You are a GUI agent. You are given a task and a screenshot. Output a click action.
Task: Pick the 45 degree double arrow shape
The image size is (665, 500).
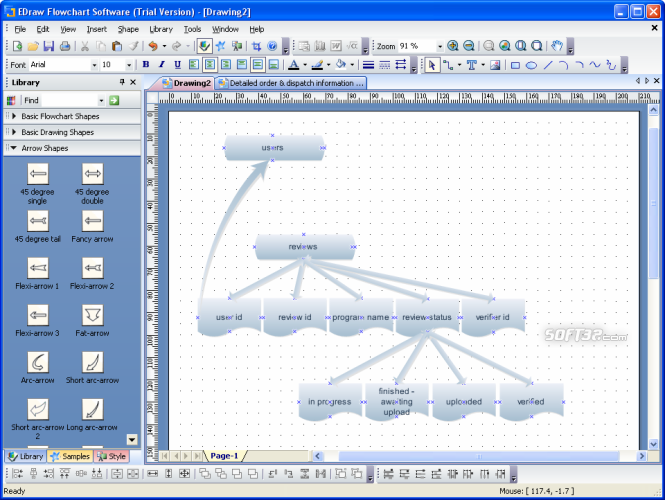[x=92, y=173]
